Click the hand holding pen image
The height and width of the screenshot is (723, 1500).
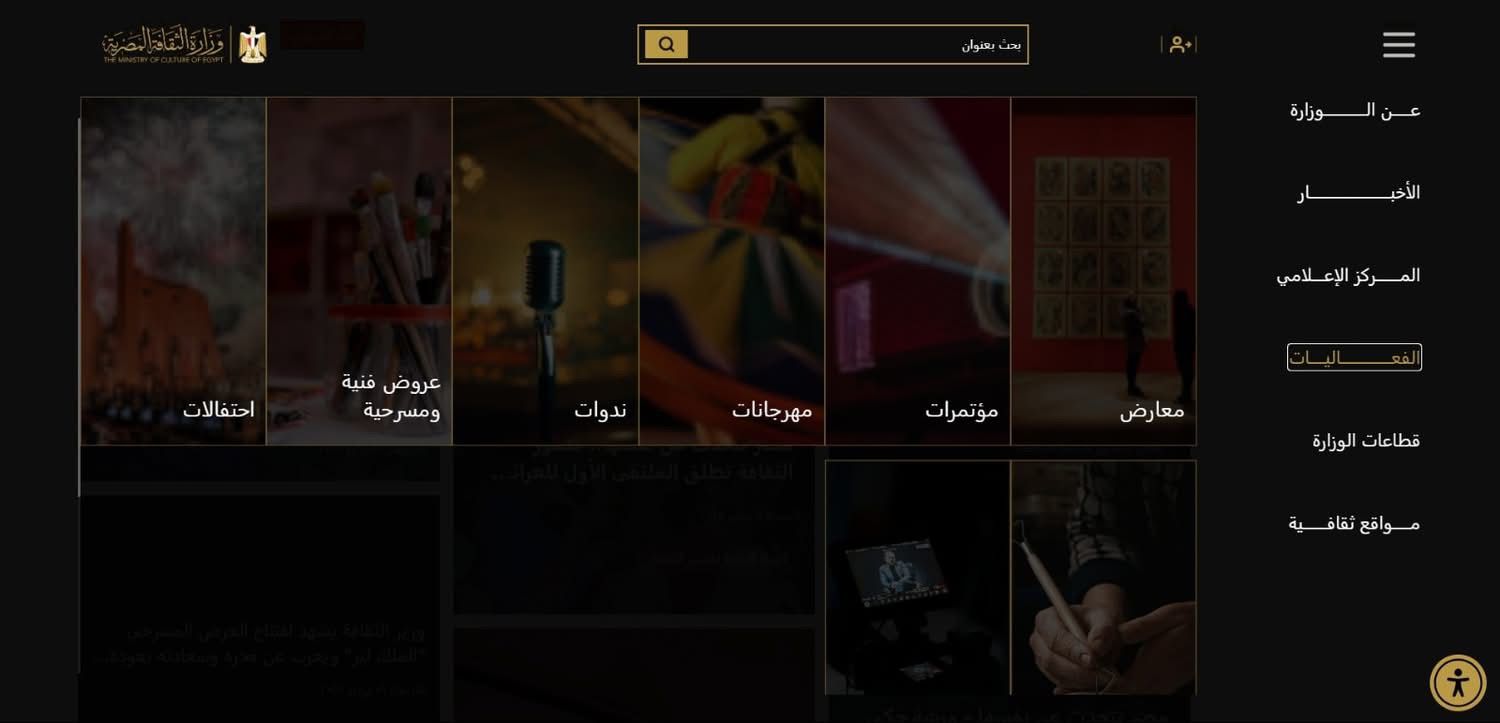[1103, 577]
